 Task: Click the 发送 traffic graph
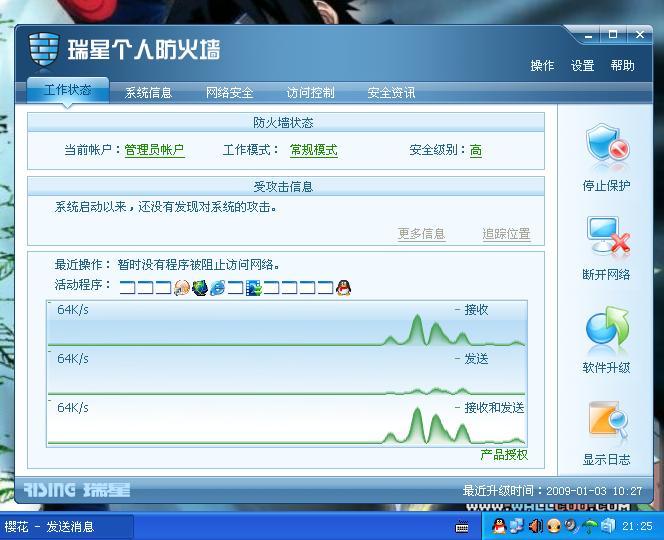pyautogui.click(x=287, y=373)
